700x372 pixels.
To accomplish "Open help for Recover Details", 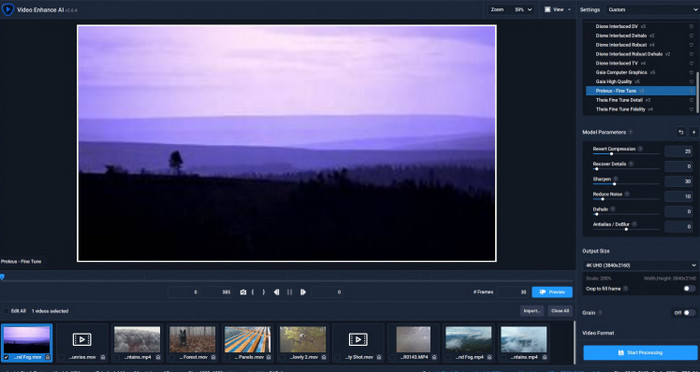I will (631, 164).
